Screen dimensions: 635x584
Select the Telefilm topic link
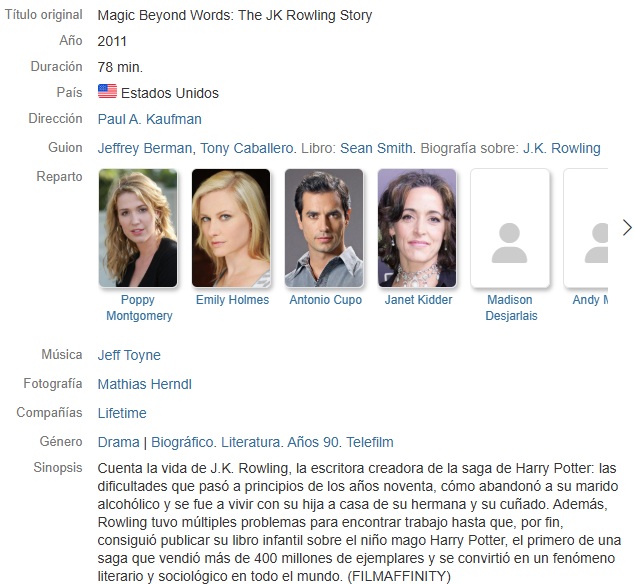(x=370, y=442)
